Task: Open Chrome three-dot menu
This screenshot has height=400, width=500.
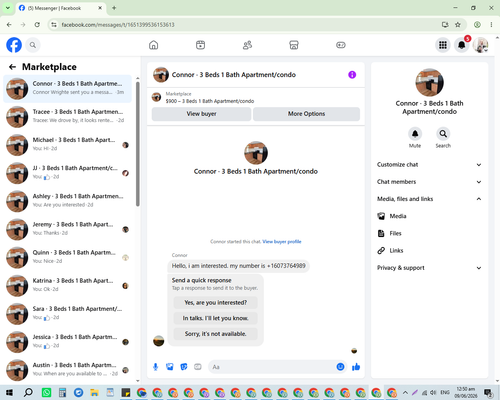Action: [x=491, y=25]
